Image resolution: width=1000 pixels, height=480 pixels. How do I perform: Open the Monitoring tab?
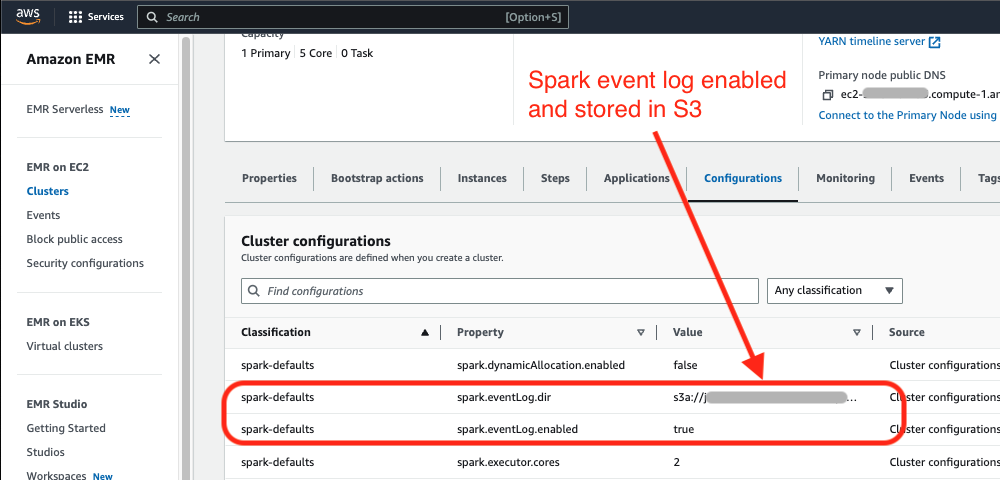point(845,178)
